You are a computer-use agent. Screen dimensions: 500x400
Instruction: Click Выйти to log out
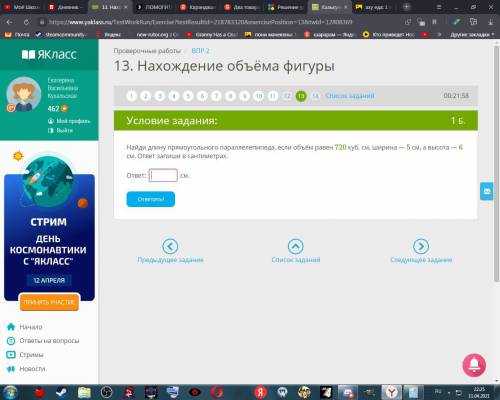[x=60, y=130]
